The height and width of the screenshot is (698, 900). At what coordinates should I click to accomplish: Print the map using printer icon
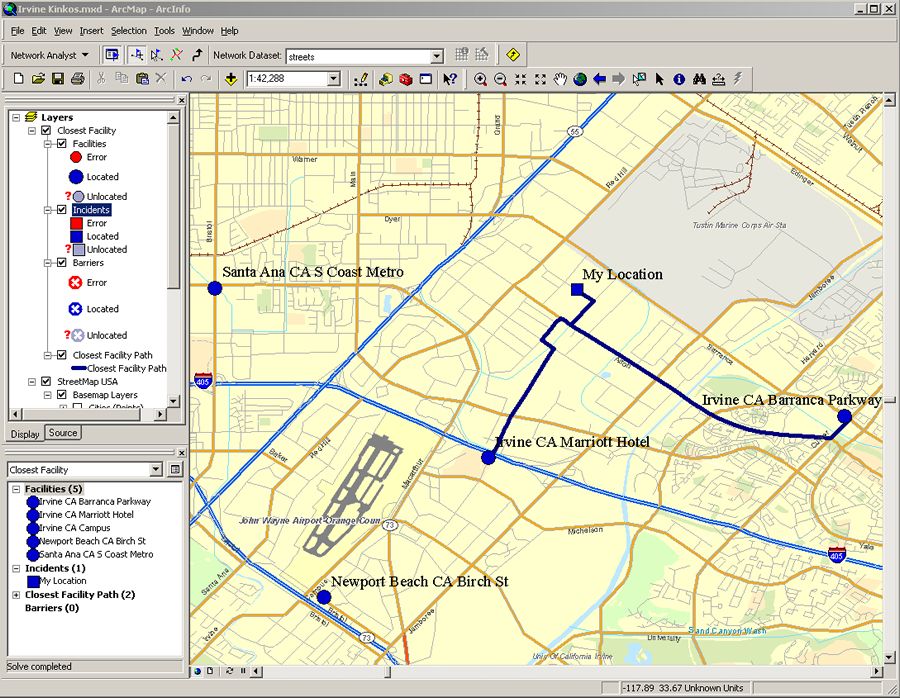(x=77, y=79)
